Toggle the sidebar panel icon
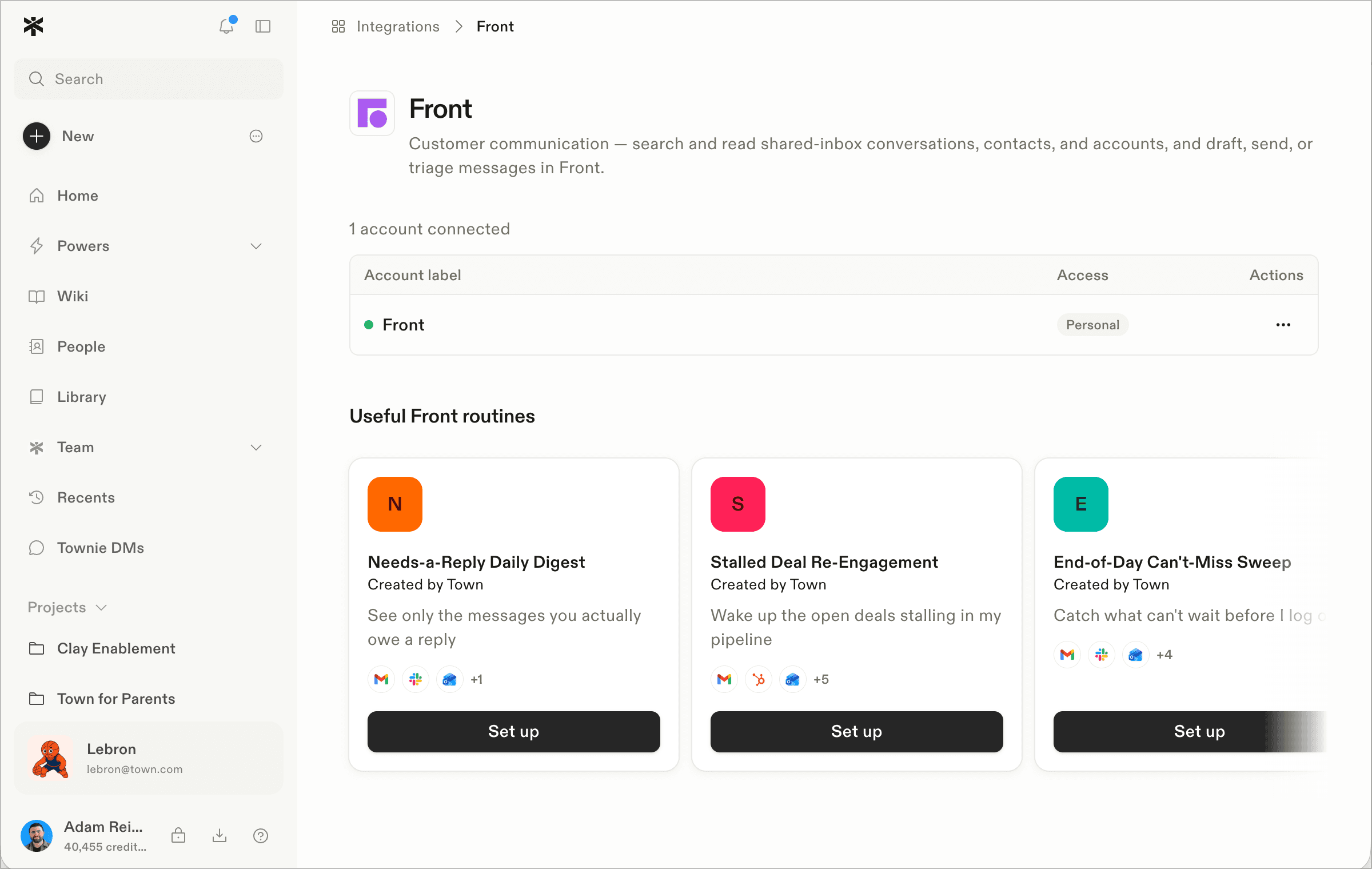This screenshot has height=869, width=1372. click(263, 26)
